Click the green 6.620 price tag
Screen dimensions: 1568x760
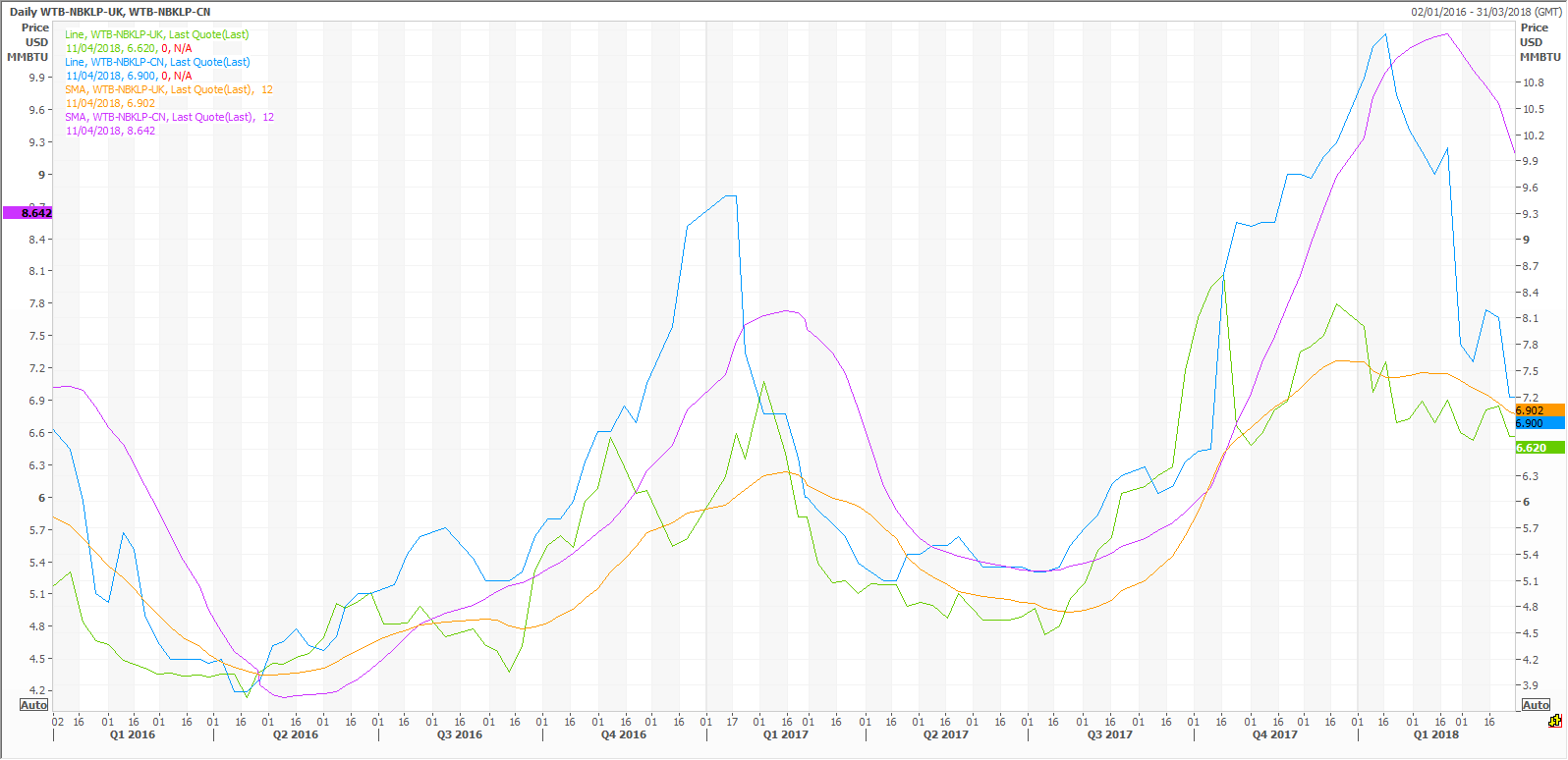(x=1540, y=448)
